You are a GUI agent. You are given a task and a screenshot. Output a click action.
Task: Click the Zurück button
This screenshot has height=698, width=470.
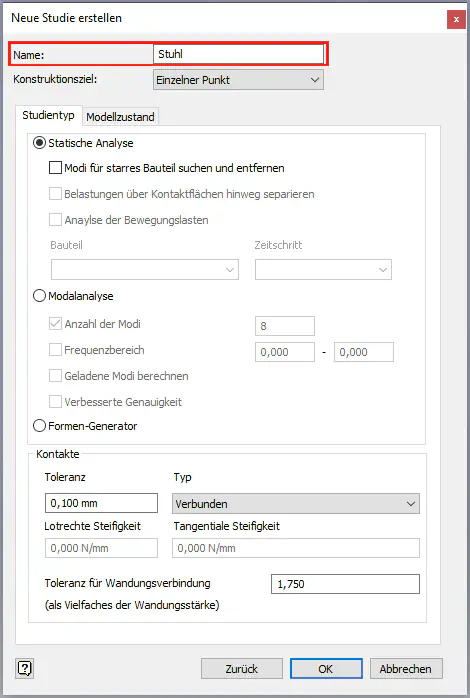(x=242, y=669)
